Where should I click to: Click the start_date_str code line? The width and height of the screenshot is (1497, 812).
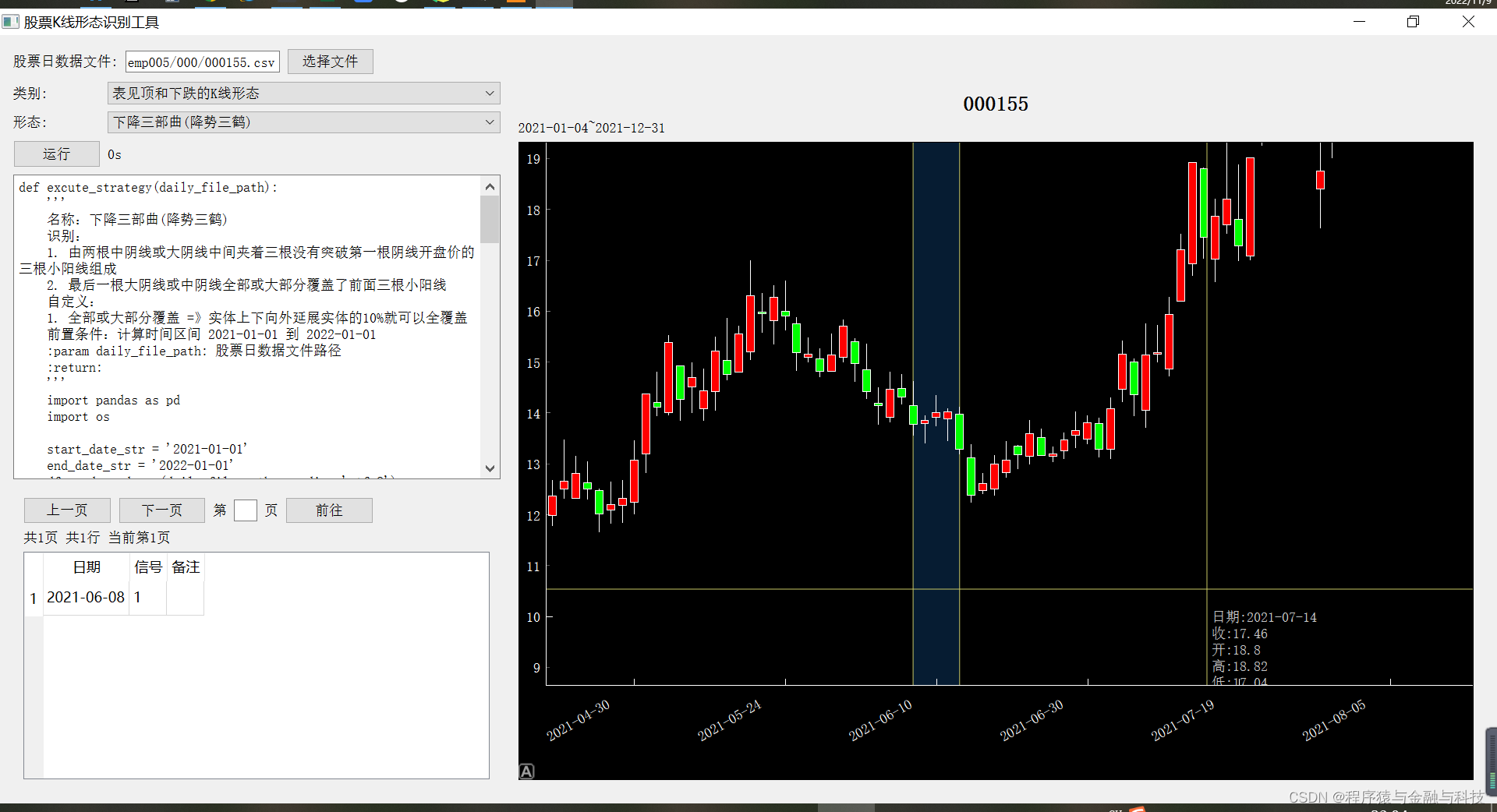coord(147,450)
